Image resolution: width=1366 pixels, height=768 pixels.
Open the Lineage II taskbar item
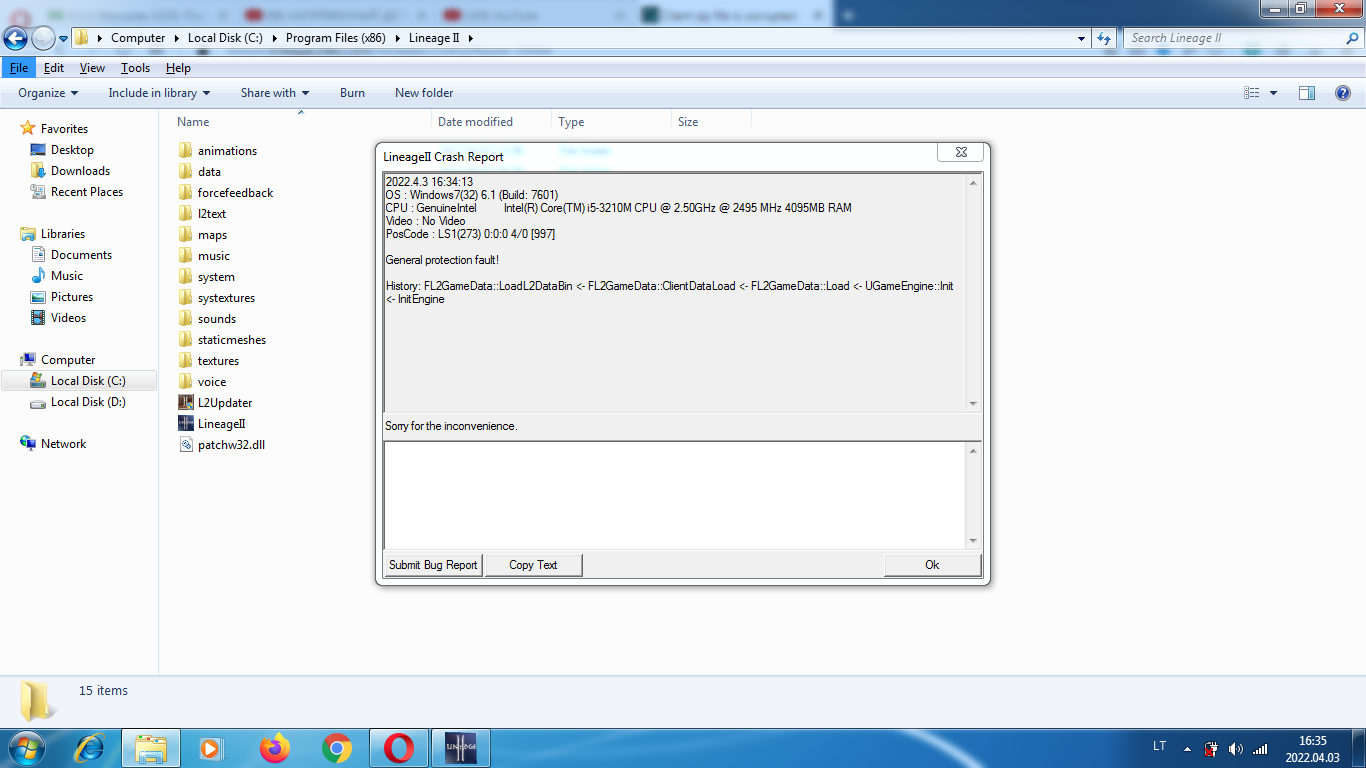[x=460, y=748]
